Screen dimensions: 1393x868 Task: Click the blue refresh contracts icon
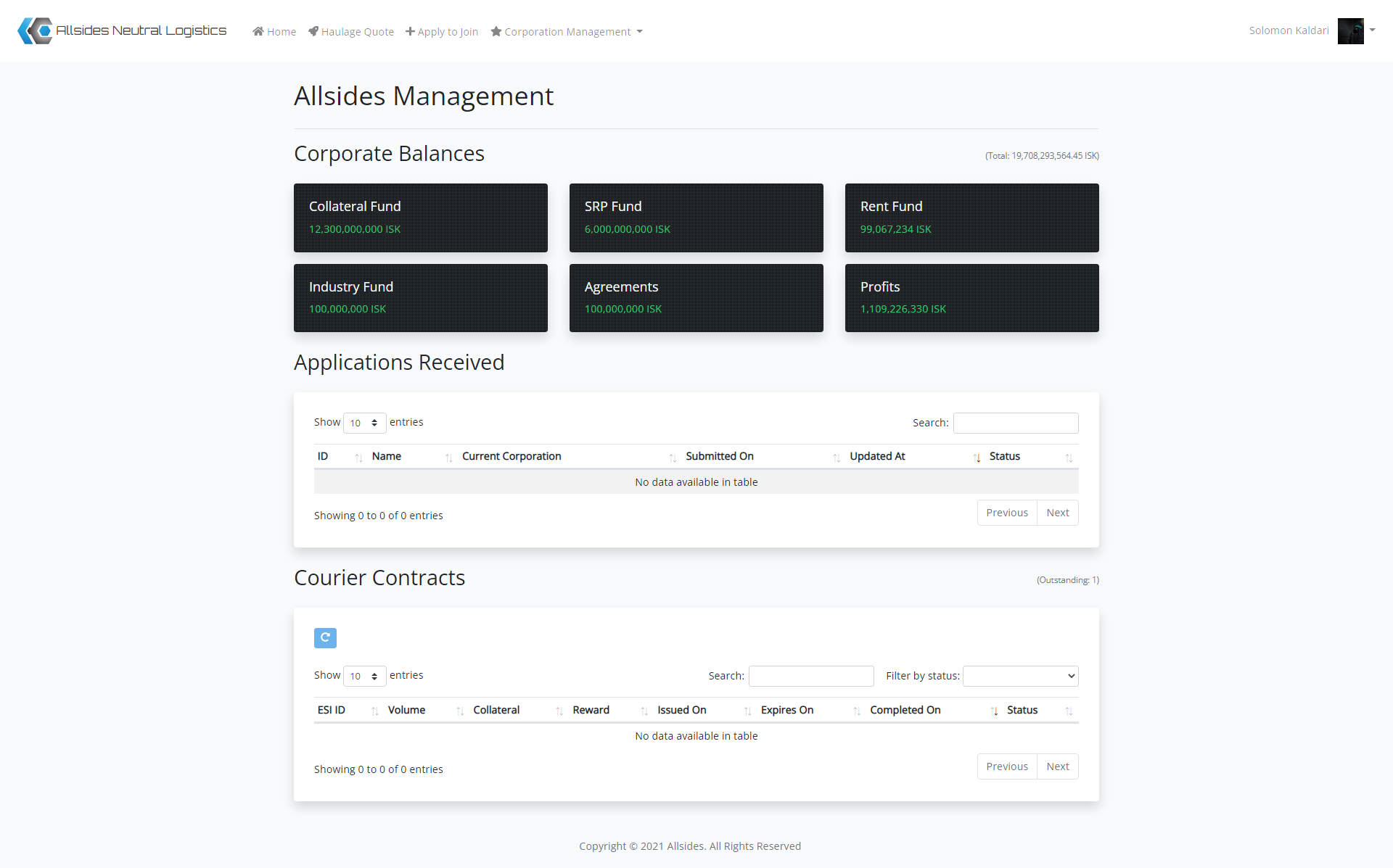pyautogui.click(x=325, y=637)
